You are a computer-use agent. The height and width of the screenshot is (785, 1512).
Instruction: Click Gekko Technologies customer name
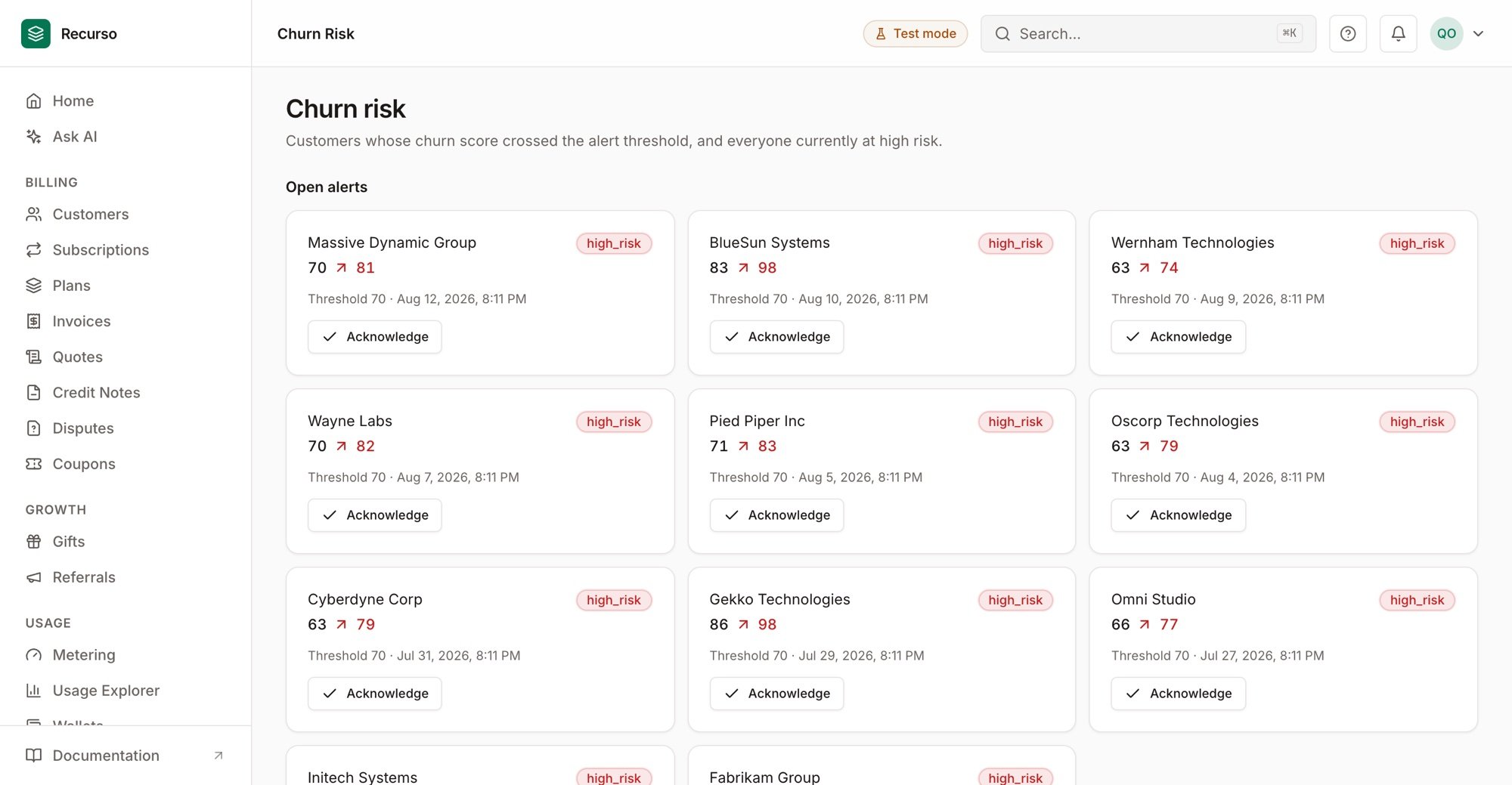pos(779,599)
